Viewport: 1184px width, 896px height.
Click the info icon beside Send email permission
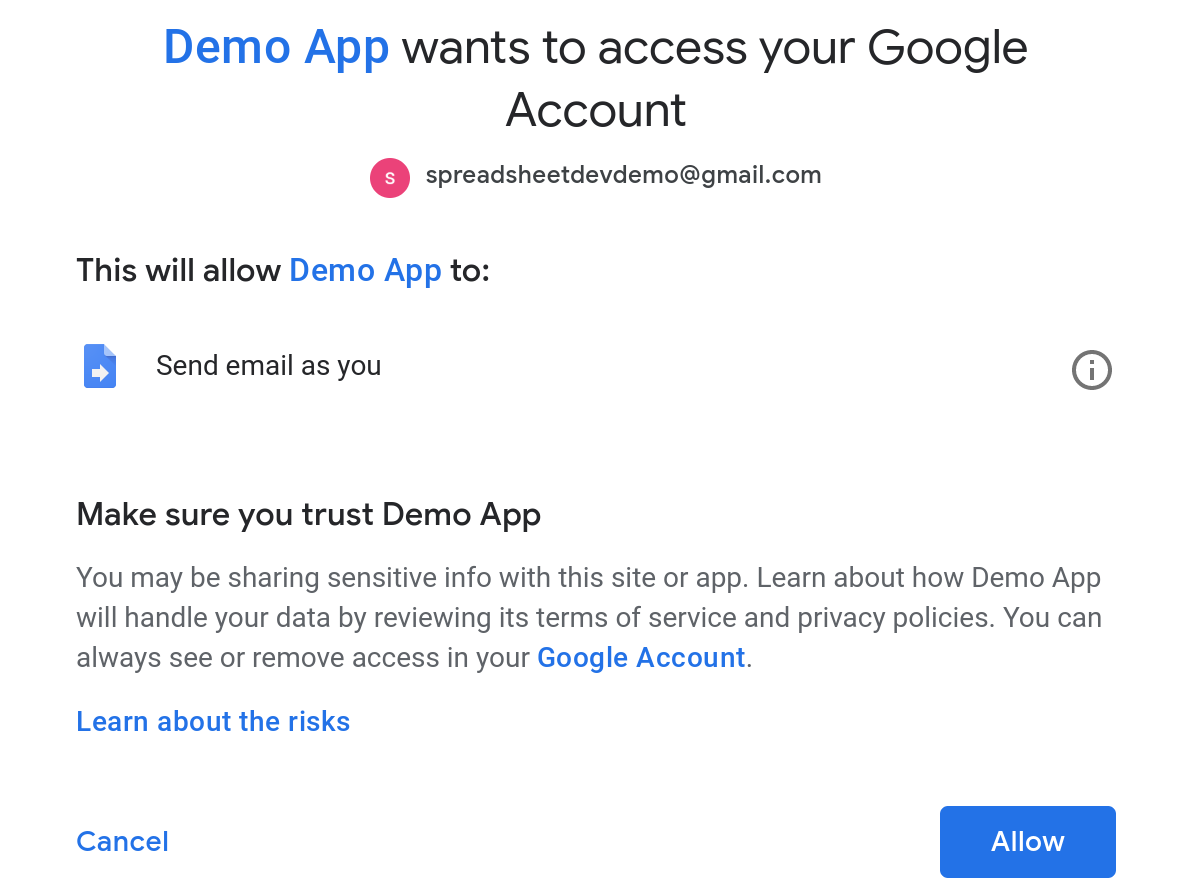point(1091,370)
